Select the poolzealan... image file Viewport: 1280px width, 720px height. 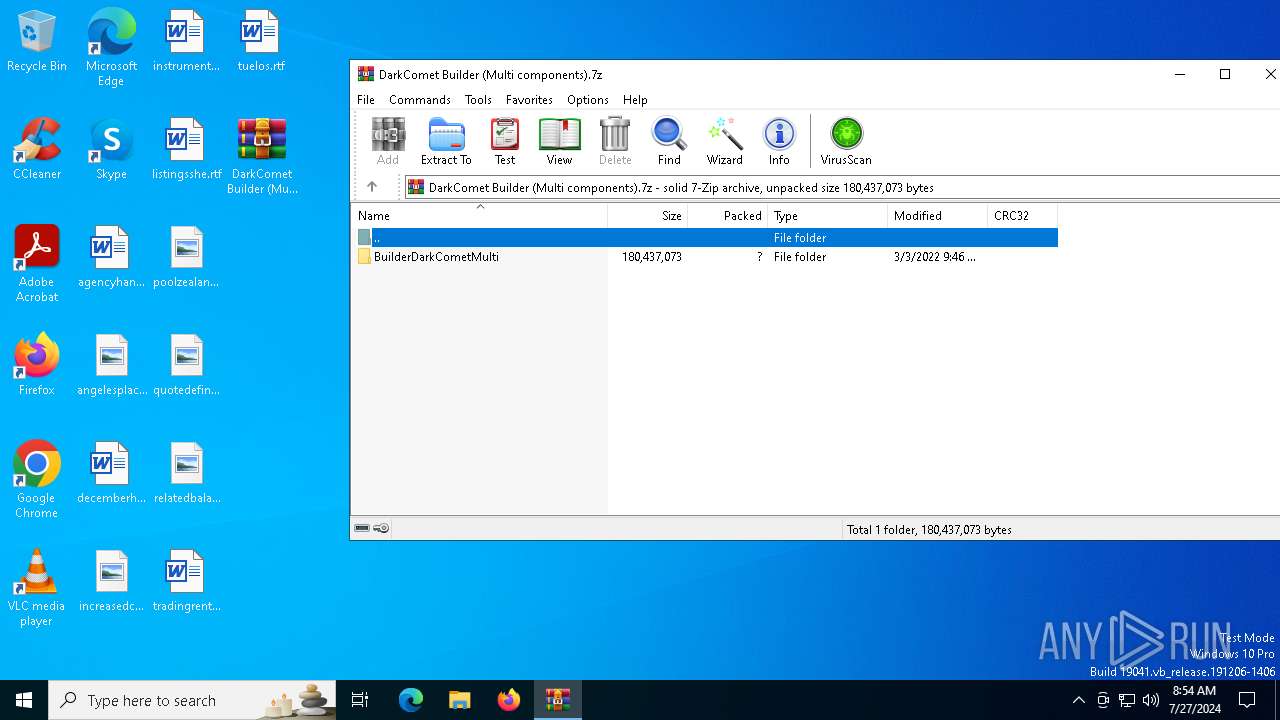tap(186, 258)
